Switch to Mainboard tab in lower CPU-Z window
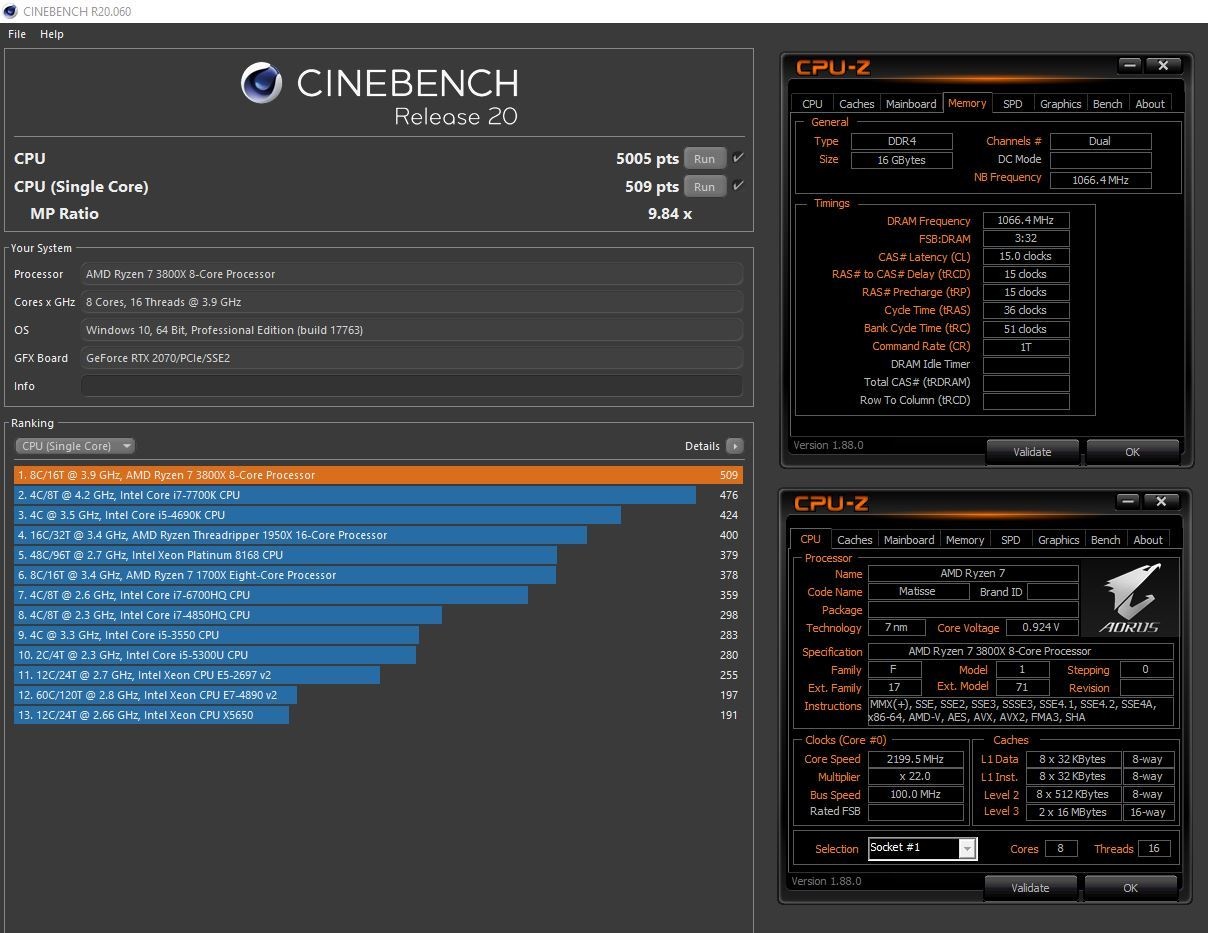This screenshot has height=933, width=1208. (909, 540)
